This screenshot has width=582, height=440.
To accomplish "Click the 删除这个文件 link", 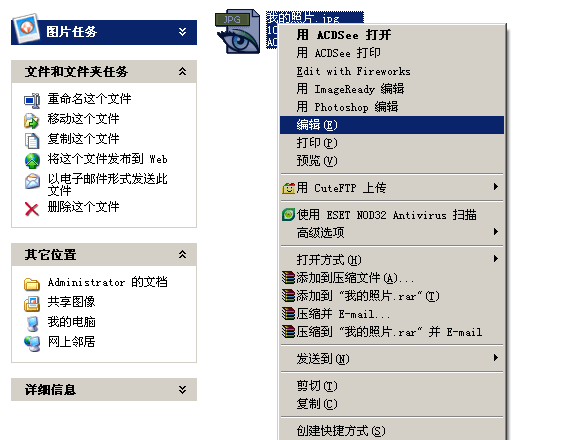I will coord(84,207).
